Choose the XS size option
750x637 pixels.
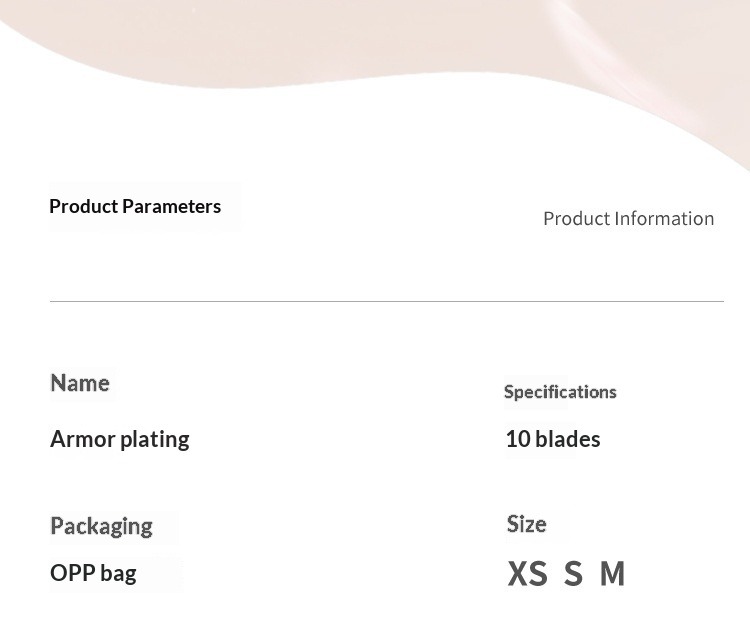(528, 574)
